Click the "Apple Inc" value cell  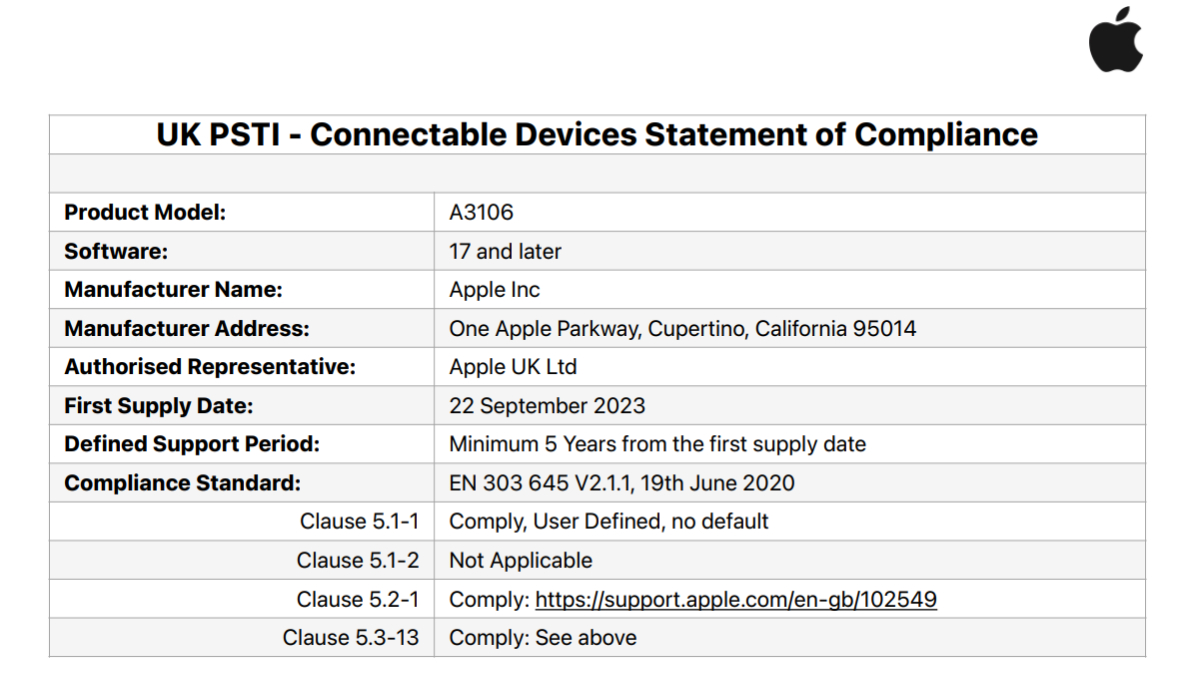pyautogui.click(x=494, y=290)
